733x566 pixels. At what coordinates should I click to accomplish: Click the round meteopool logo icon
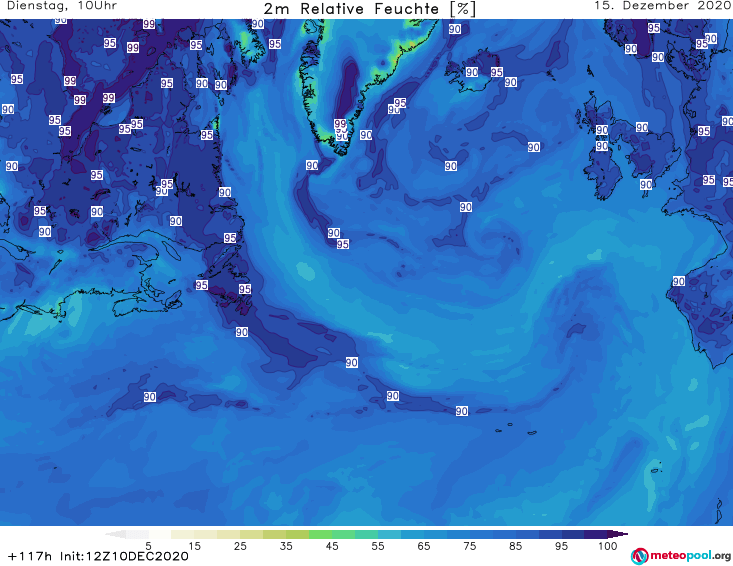639,557
